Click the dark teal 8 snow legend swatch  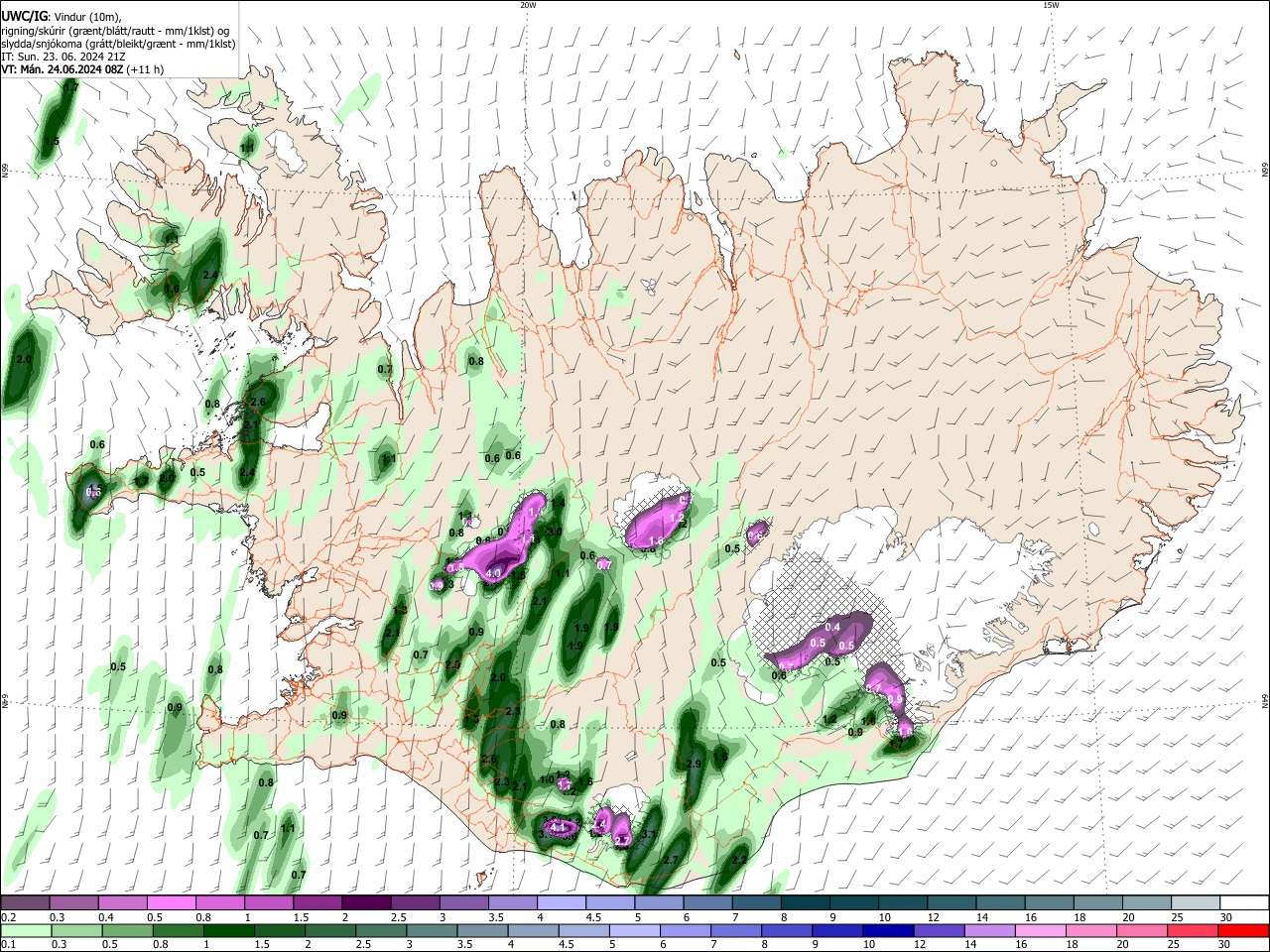pyautogui.click(x=806, y=903)
